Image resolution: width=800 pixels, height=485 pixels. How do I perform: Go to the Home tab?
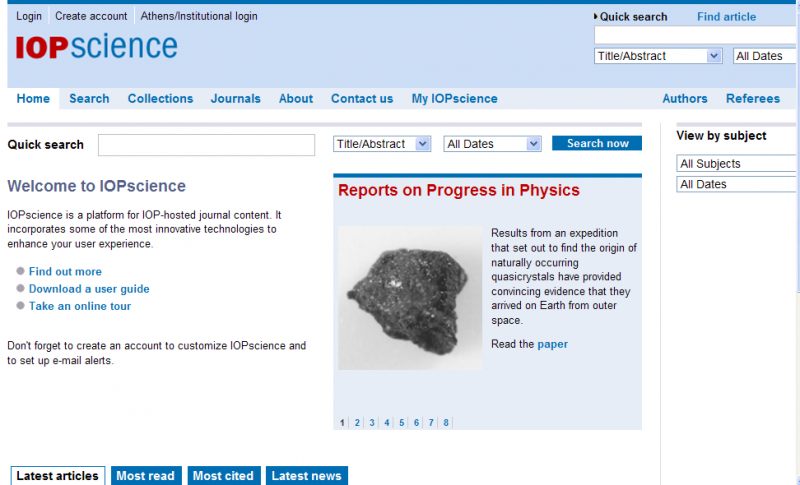pyautogui.click(x=33, y=98)
